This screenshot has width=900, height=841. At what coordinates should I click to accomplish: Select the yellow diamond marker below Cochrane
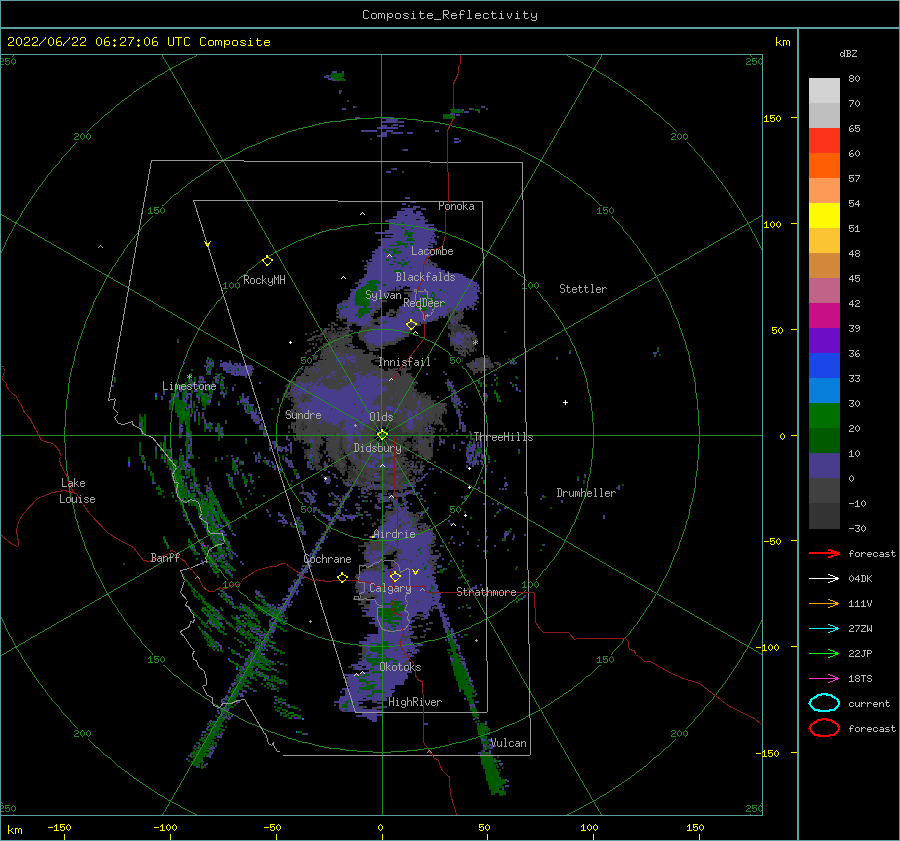343,577
